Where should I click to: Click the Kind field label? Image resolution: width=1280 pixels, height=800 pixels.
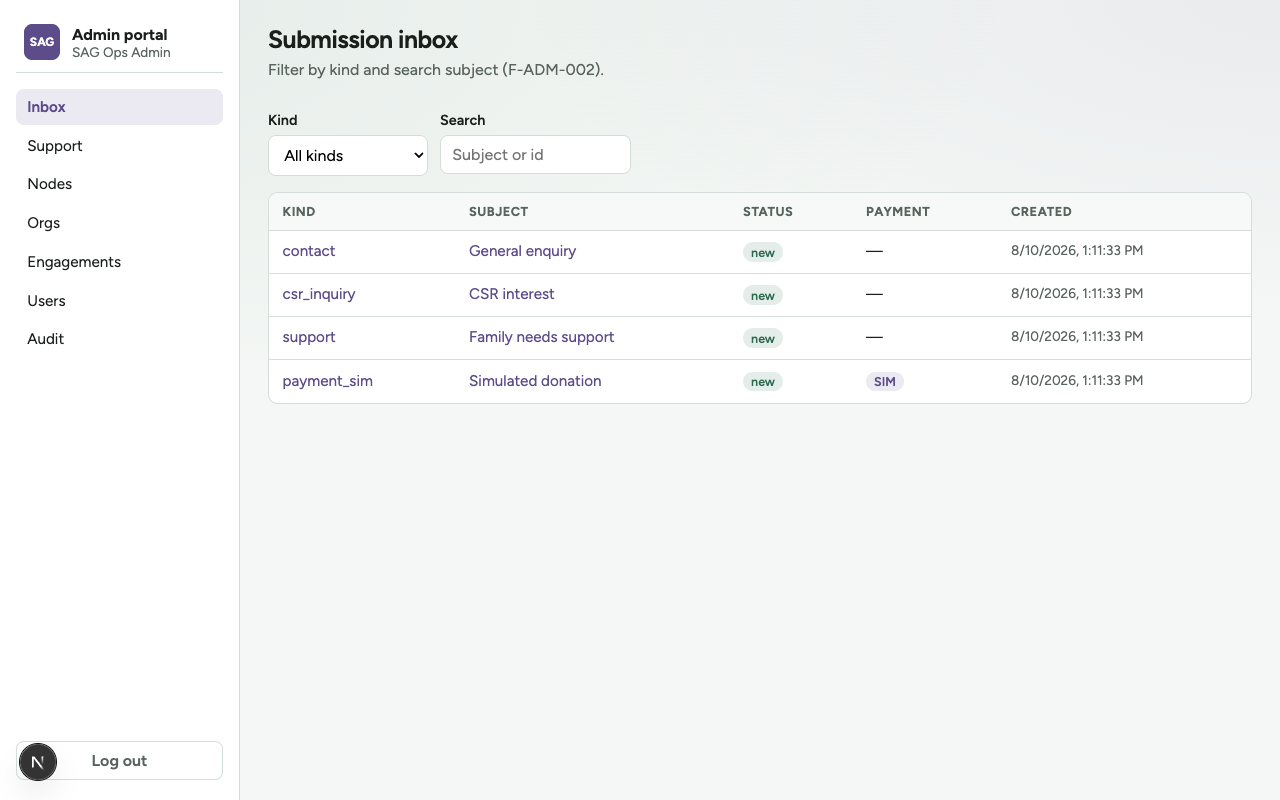click(x=283, y=120)
